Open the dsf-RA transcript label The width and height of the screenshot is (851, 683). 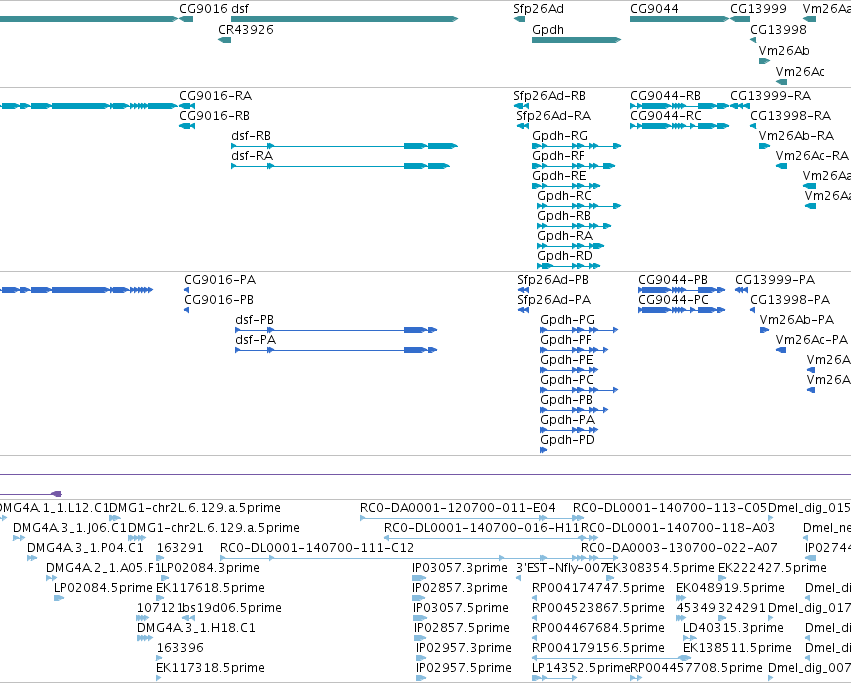pyautogui.click(x=252, y=156)
